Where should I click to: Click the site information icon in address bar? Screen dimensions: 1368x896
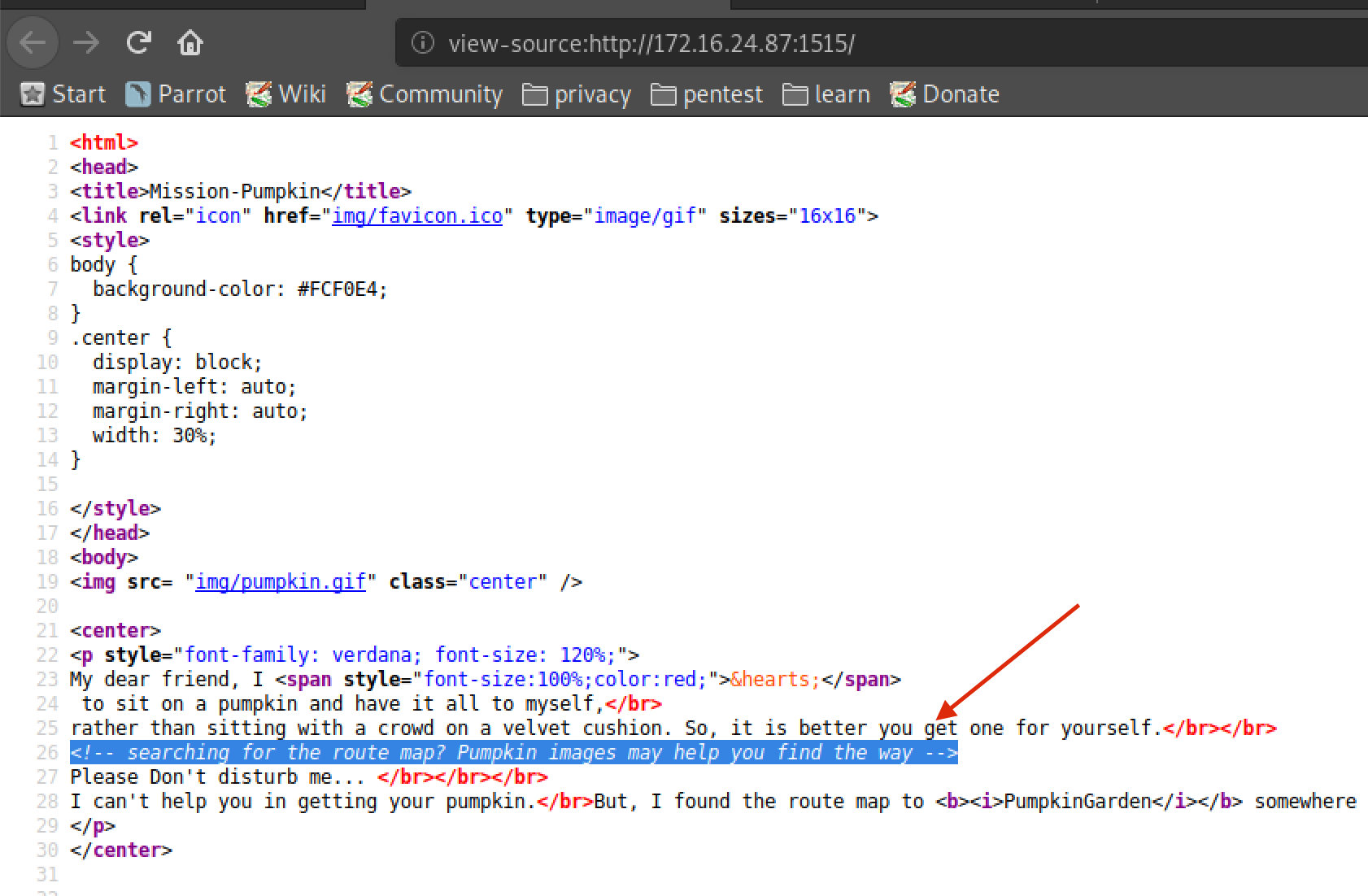422,42
